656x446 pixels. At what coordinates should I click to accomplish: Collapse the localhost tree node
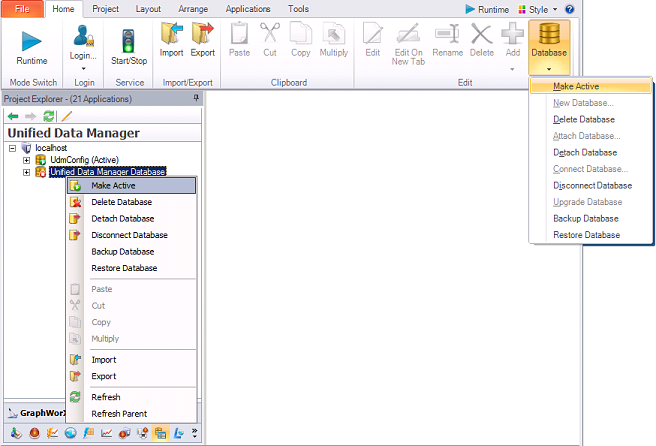[12, 147]
